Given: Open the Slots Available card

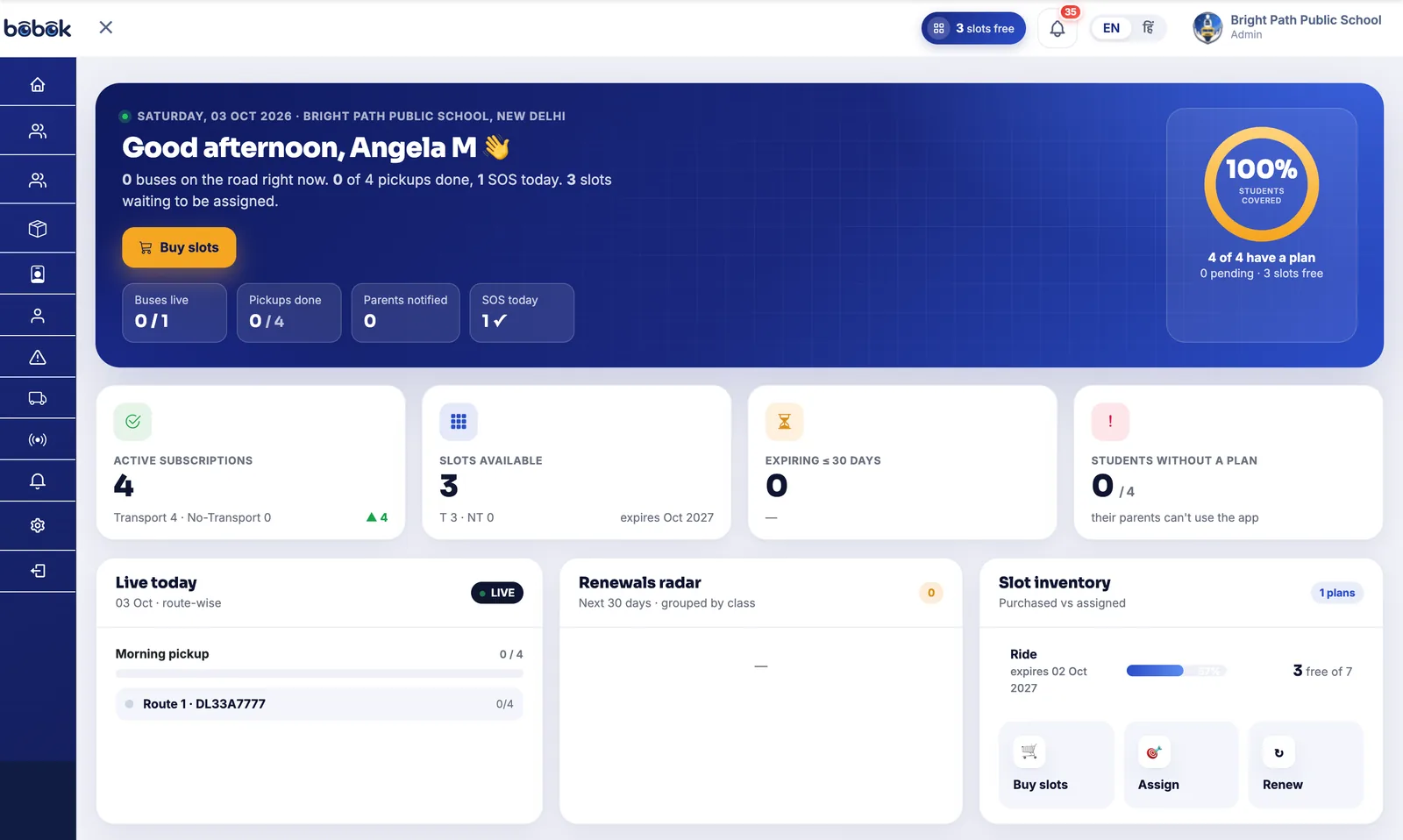Looking at the screenshot, I should tap(576, 462).
